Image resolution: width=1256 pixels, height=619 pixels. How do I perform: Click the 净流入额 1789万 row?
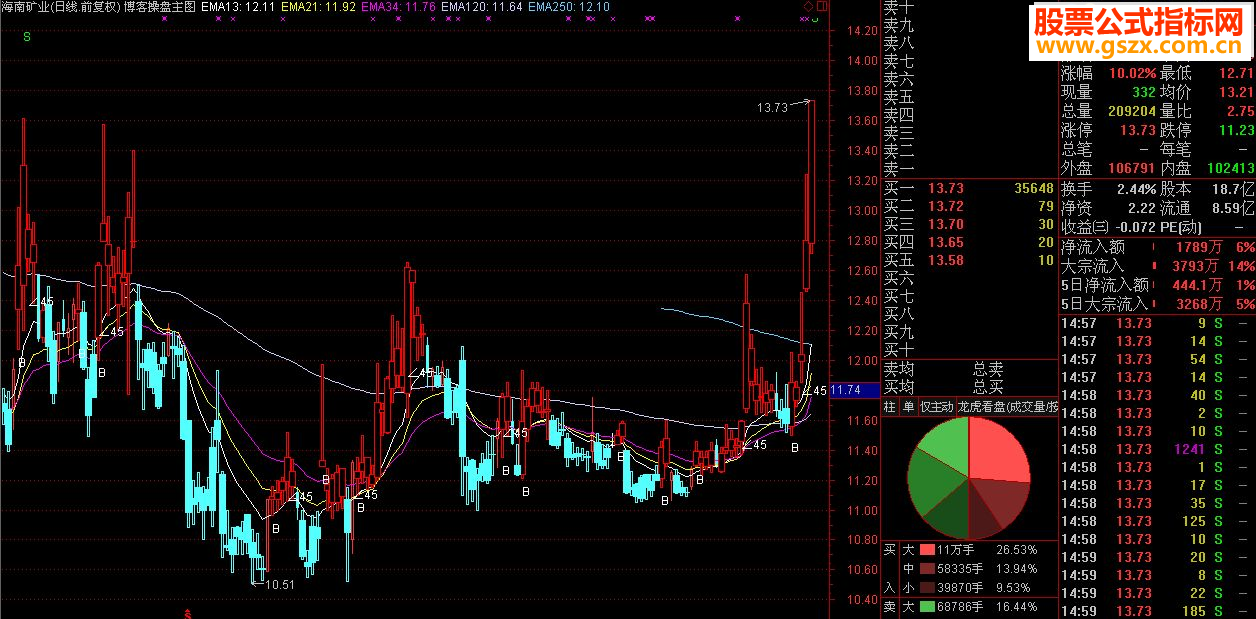point(1157,247)
